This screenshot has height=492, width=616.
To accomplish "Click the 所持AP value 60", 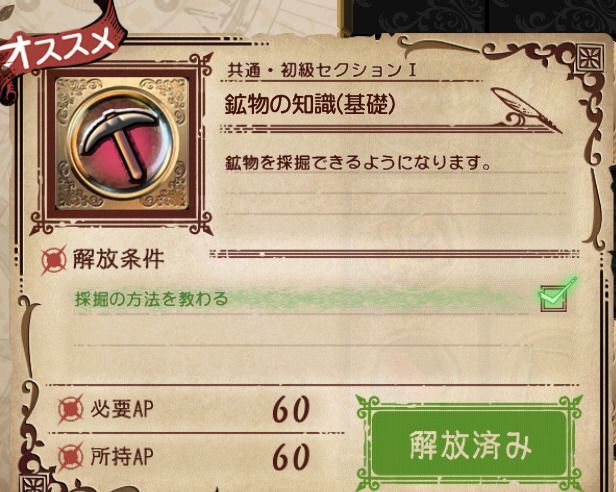I will pyautogui.click(x=291, y=457).
